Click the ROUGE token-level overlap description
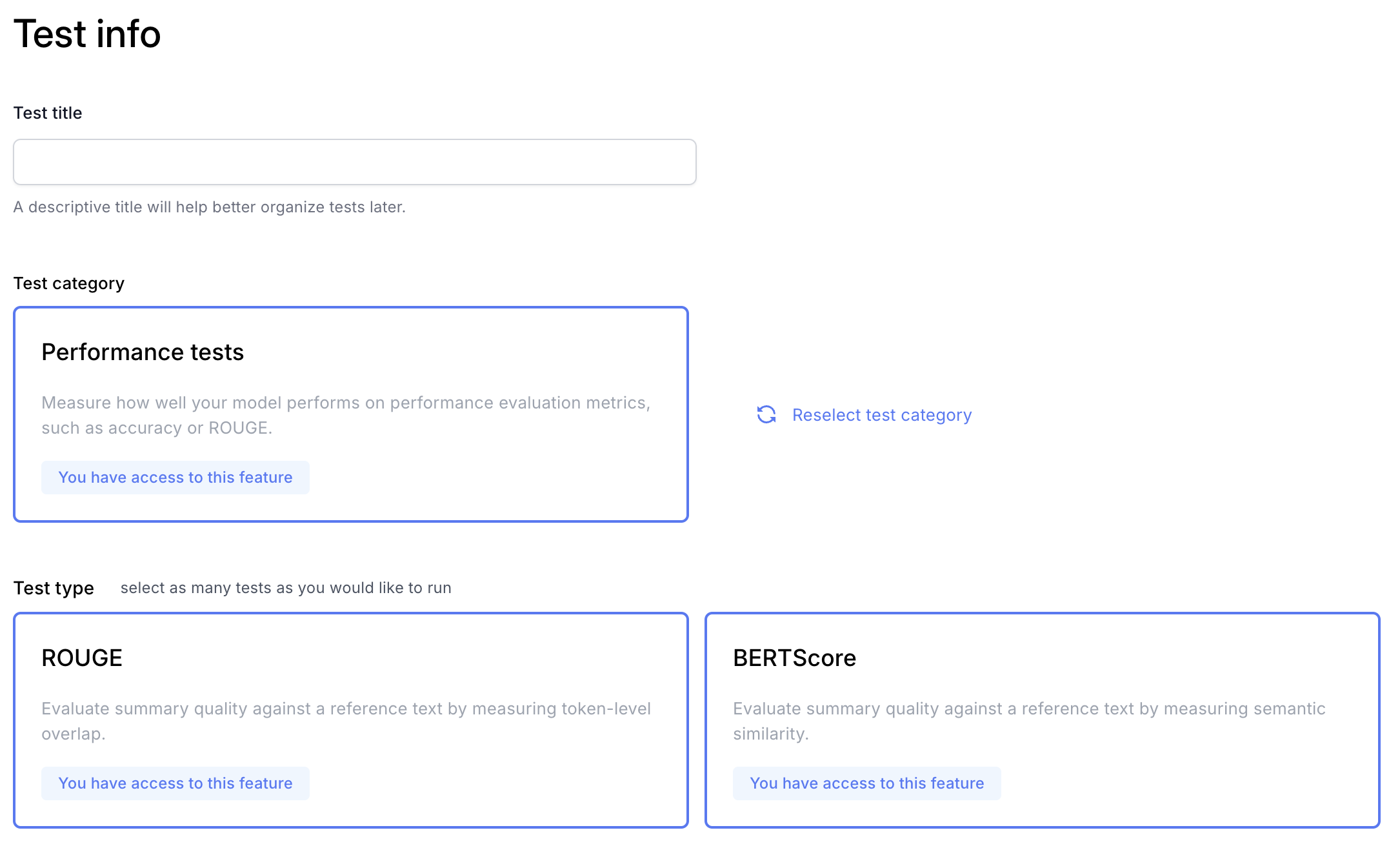 (346, 721)
